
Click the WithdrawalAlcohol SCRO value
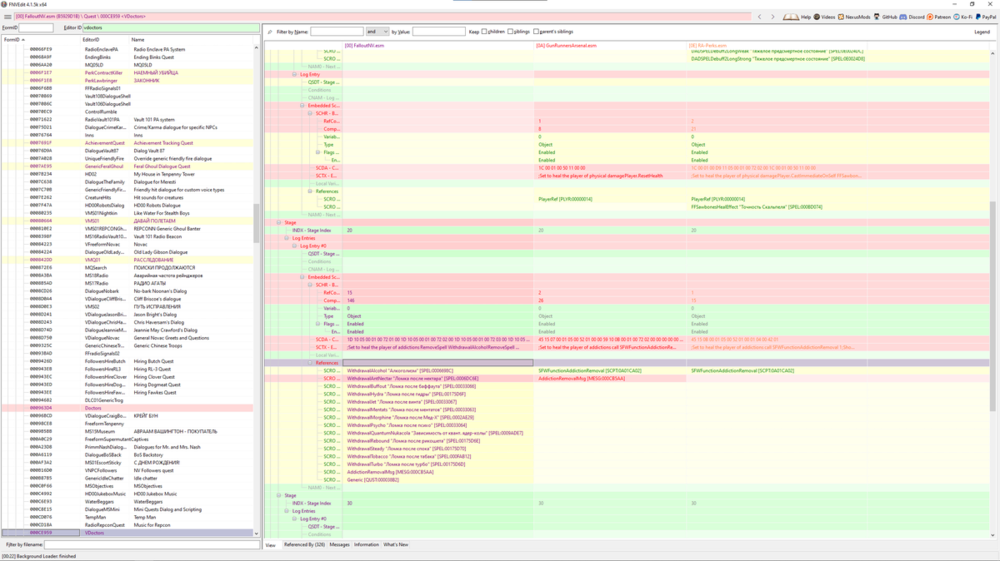point(400,370)
